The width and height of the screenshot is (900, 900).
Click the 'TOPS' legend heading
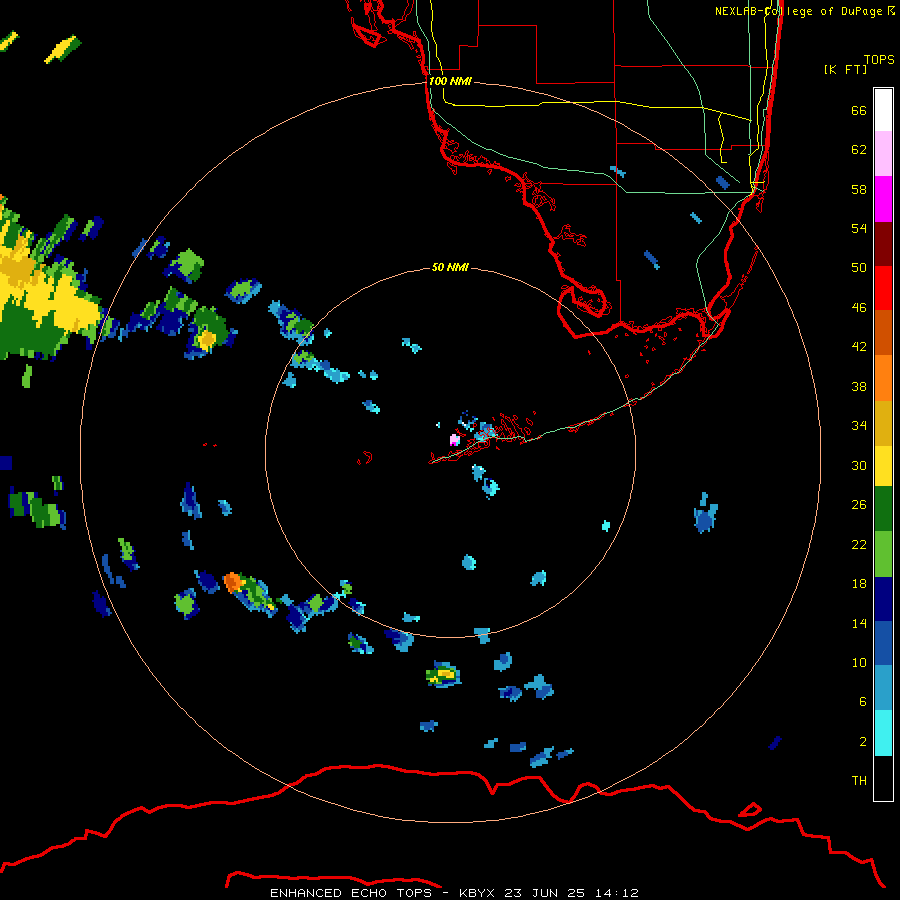pyautogui.click(x=879, y=59)
